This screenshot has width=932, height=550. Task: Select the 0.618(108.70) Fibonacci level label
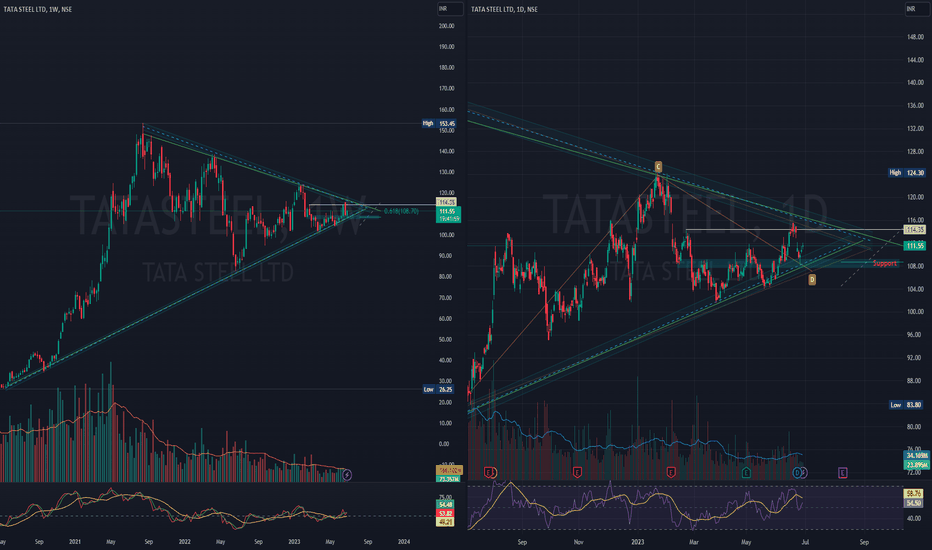tap(401, 211)
